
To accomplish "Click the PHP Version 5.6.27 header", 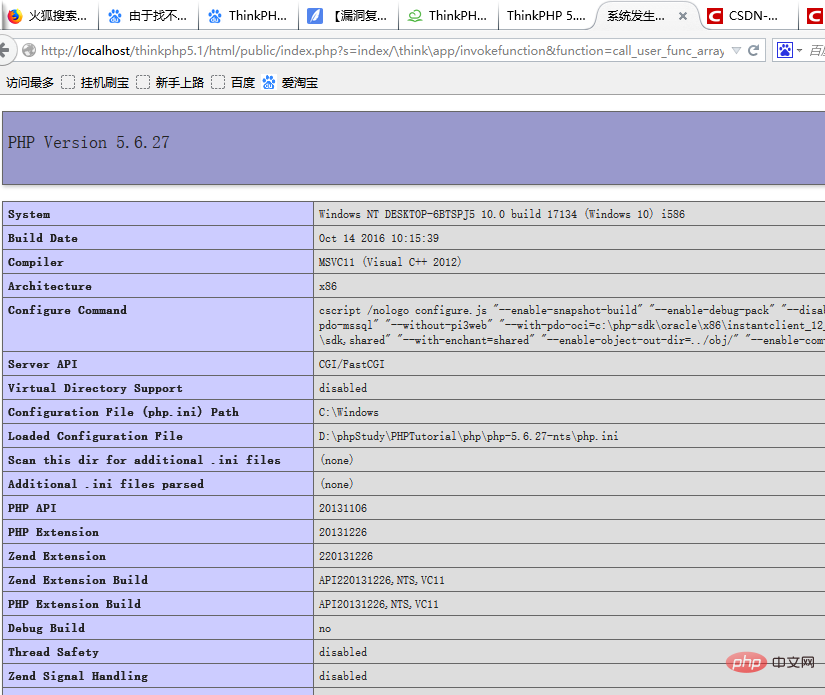I will (x=89, y=143).
